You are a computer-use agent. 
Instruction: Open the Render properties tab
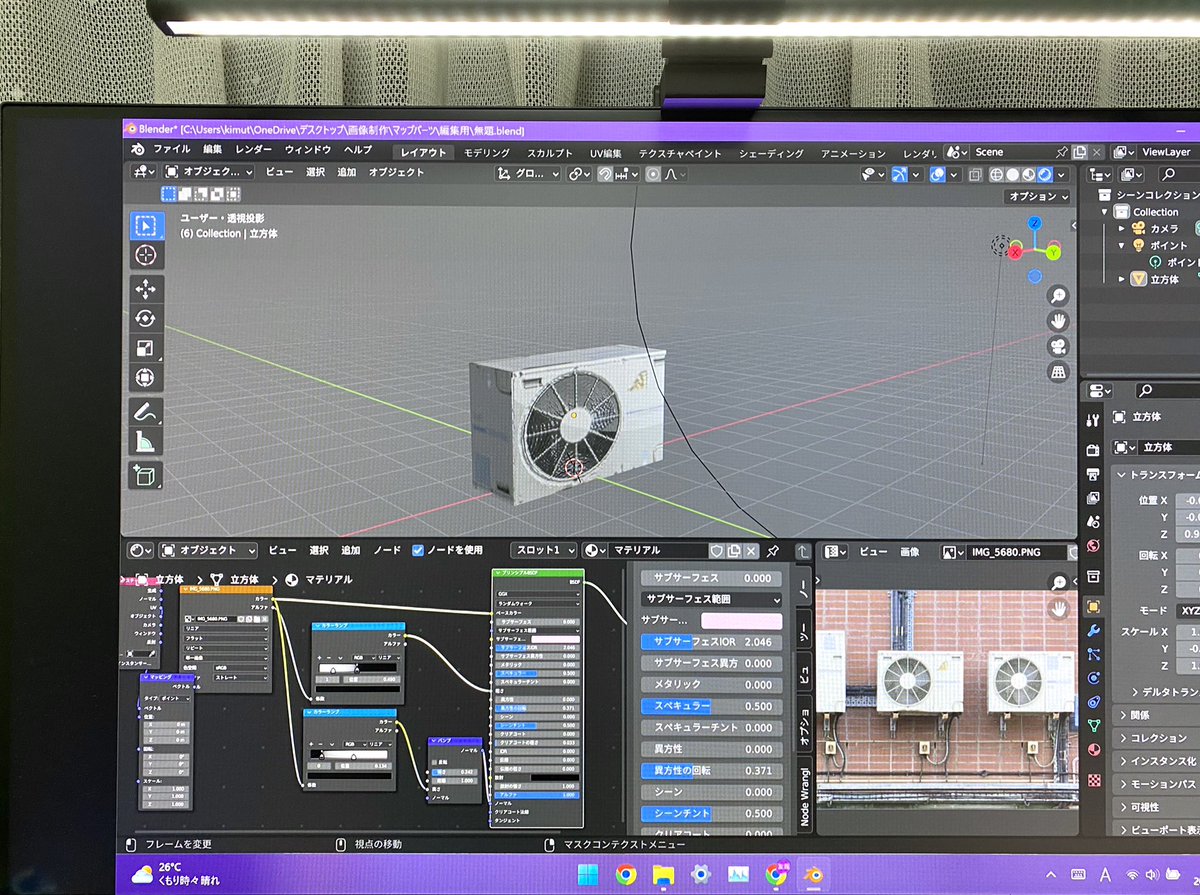click(x=1093, y=450)
